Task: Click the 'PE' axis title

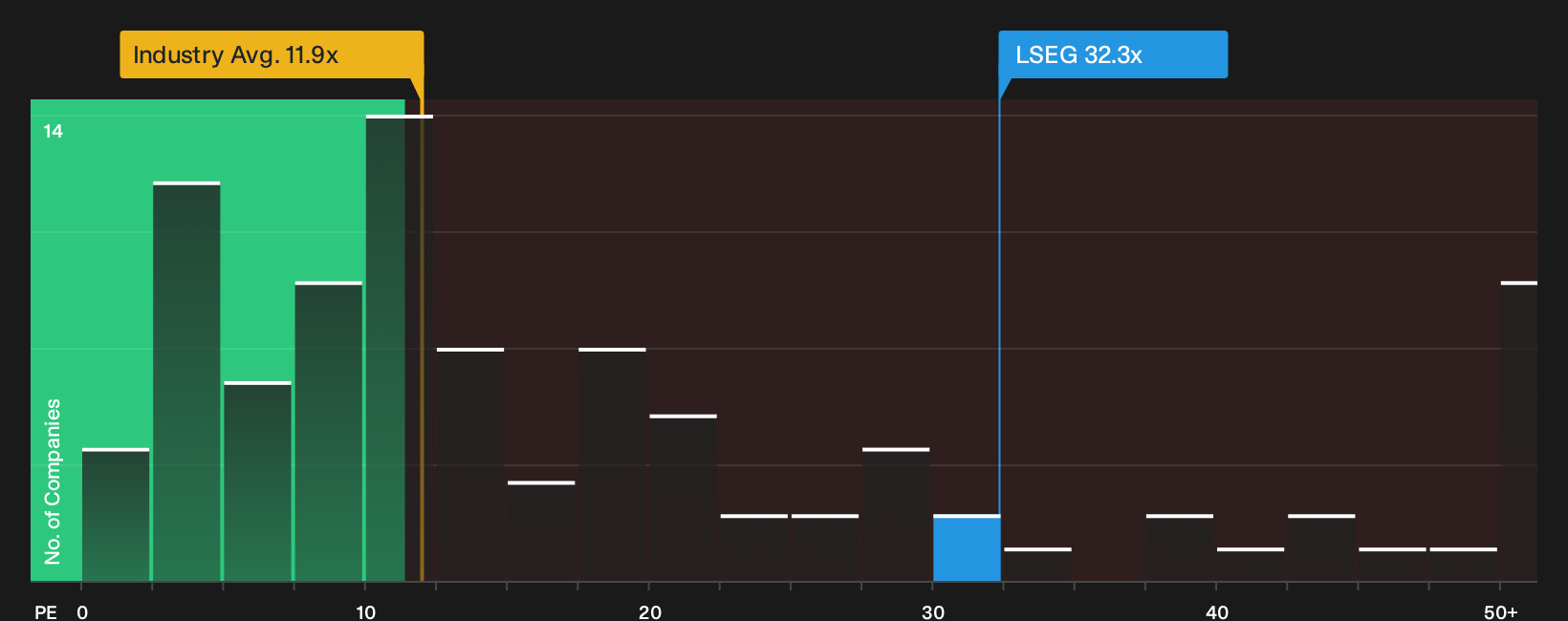Action: (x=46, y=612)
